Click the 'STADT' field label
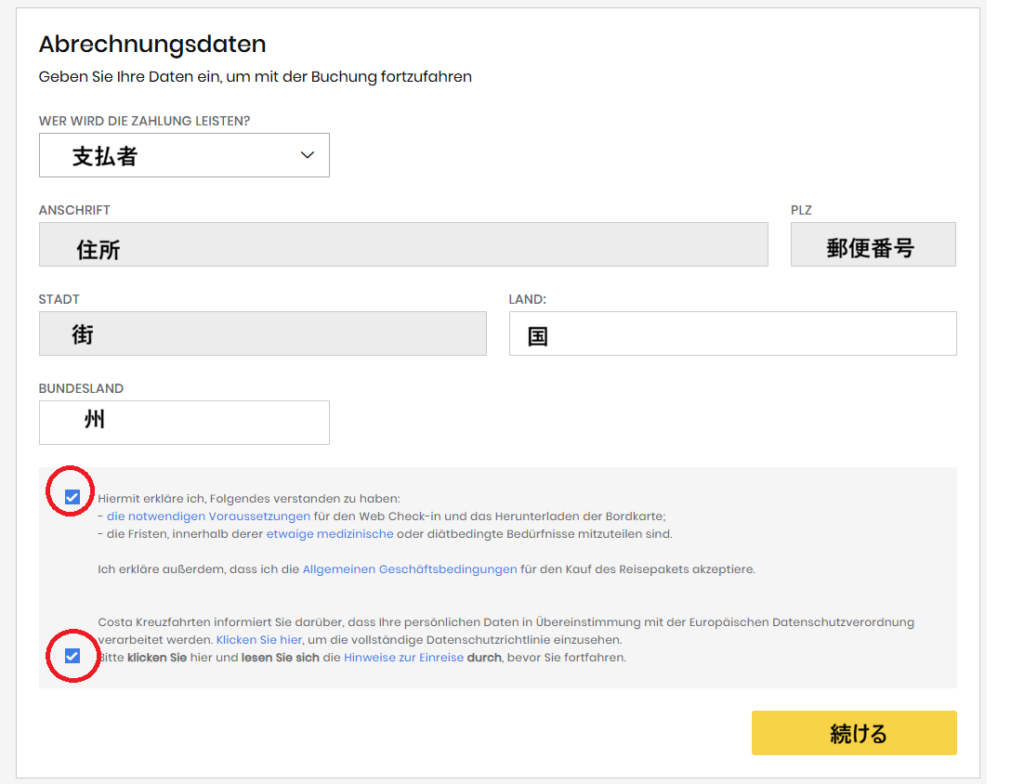This screenshot has height=784, width=1024. 59,299
